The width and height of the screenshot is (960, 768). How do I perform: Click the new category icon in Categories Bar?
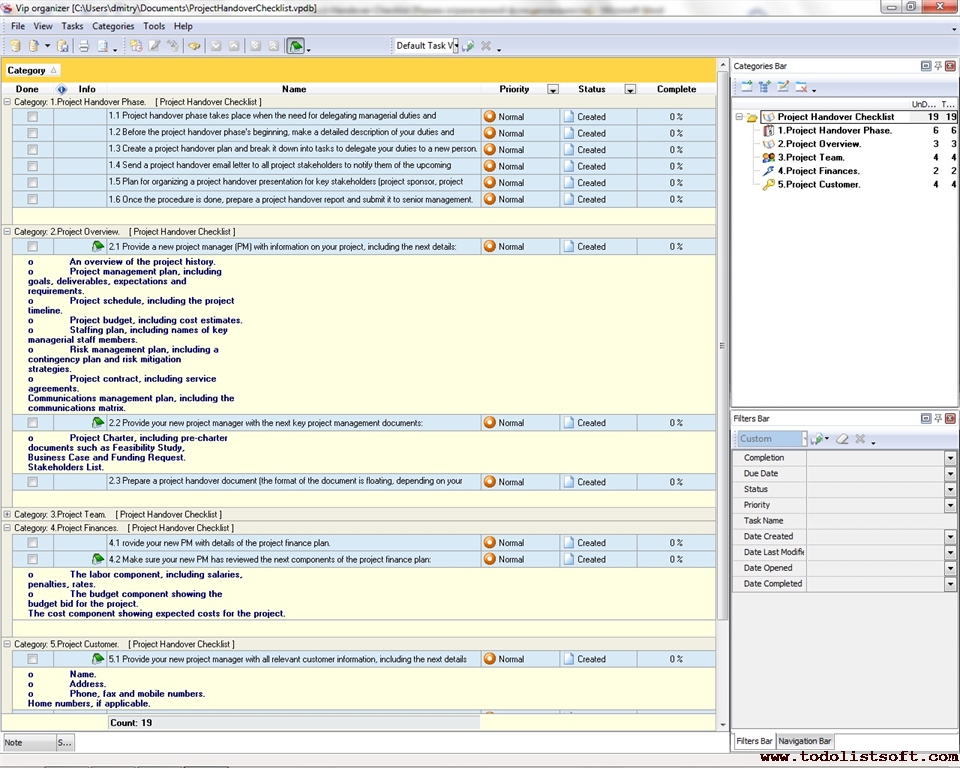(x=746, y=87)
